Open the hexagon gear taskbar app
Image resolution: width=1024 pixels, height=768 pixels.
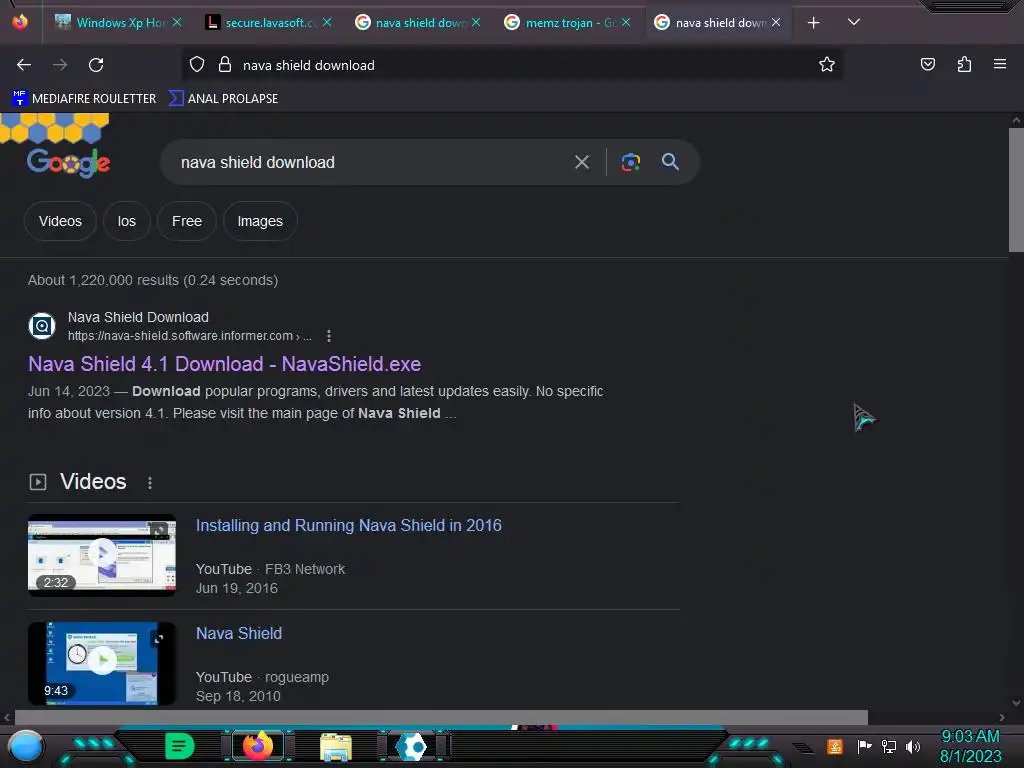click(x=413, y=747)
